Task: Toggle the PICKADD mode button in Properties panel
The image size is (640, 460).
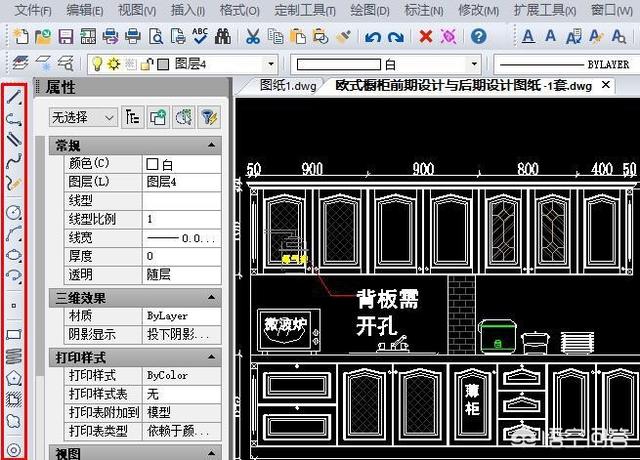Action: click(x=158, y=118)
